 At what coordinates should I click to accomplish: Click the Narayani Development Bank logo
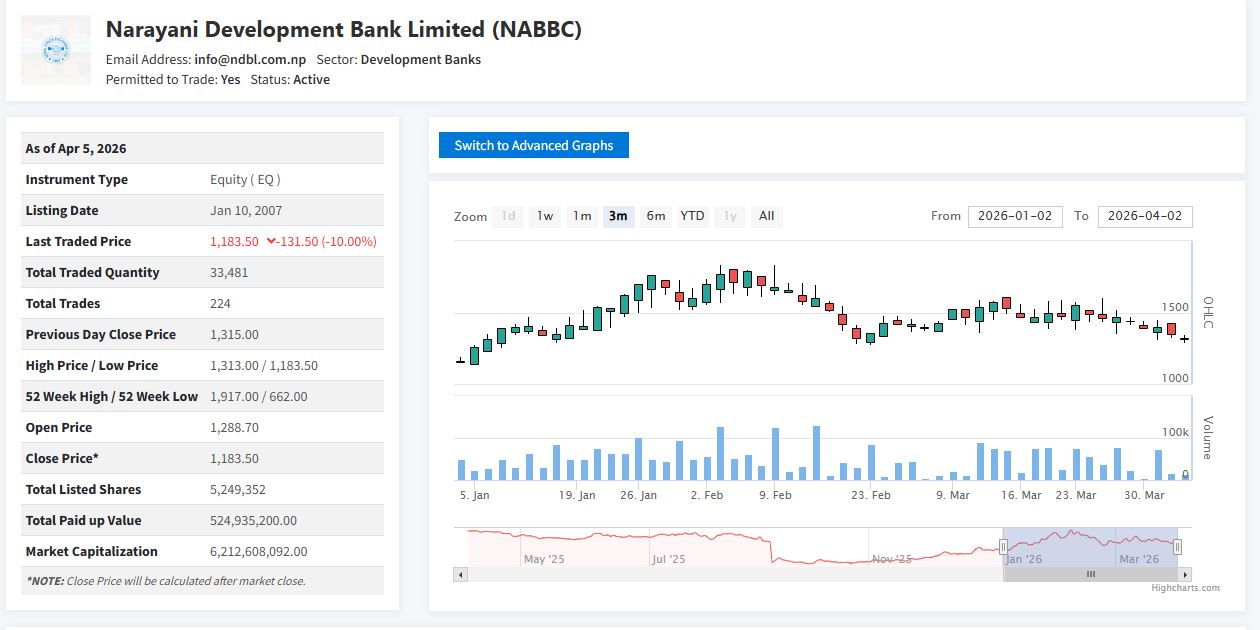[55, 50]
